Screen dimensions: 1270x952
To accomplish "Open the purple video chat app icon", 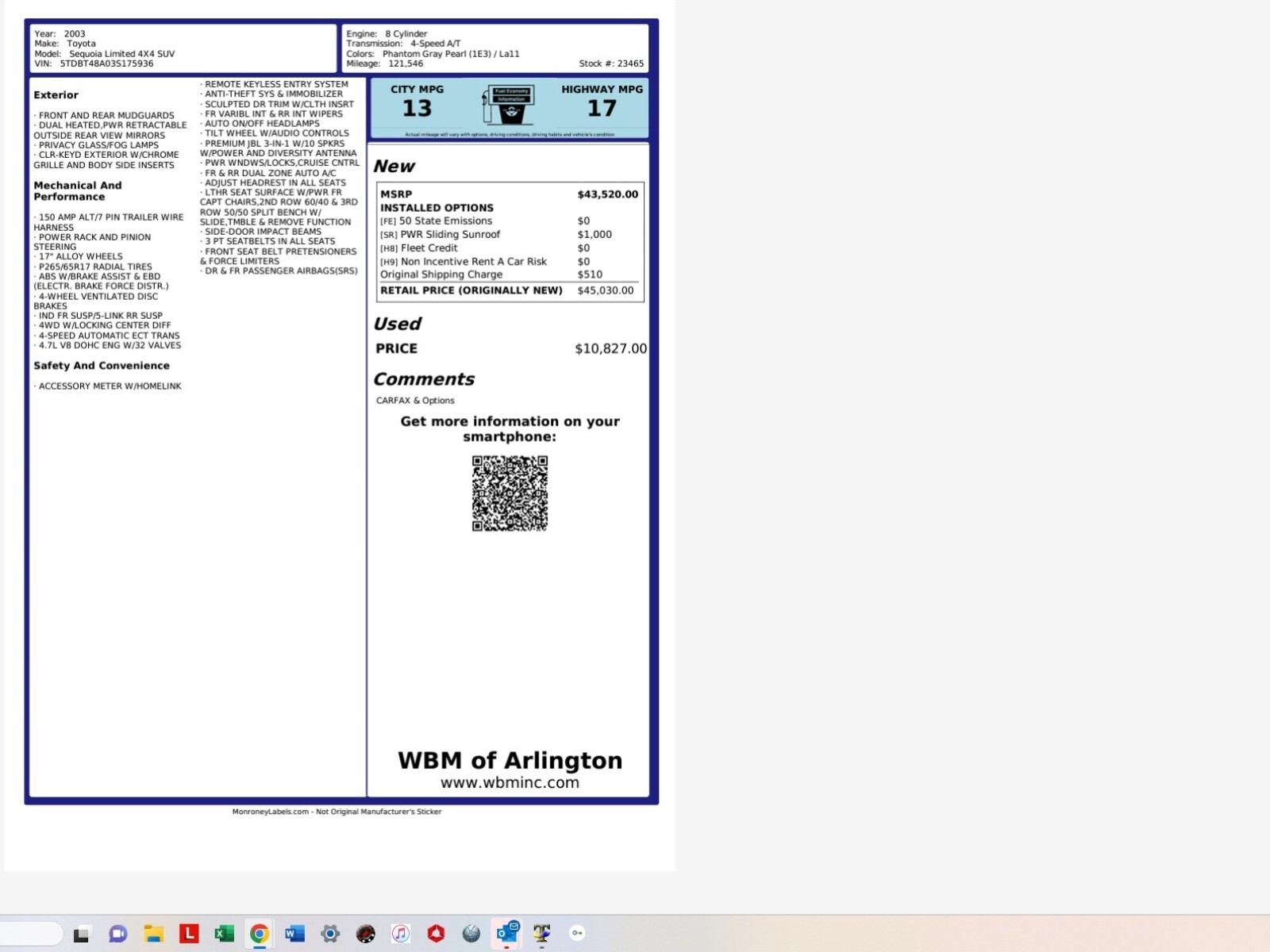I will click(x=118, y=934).
